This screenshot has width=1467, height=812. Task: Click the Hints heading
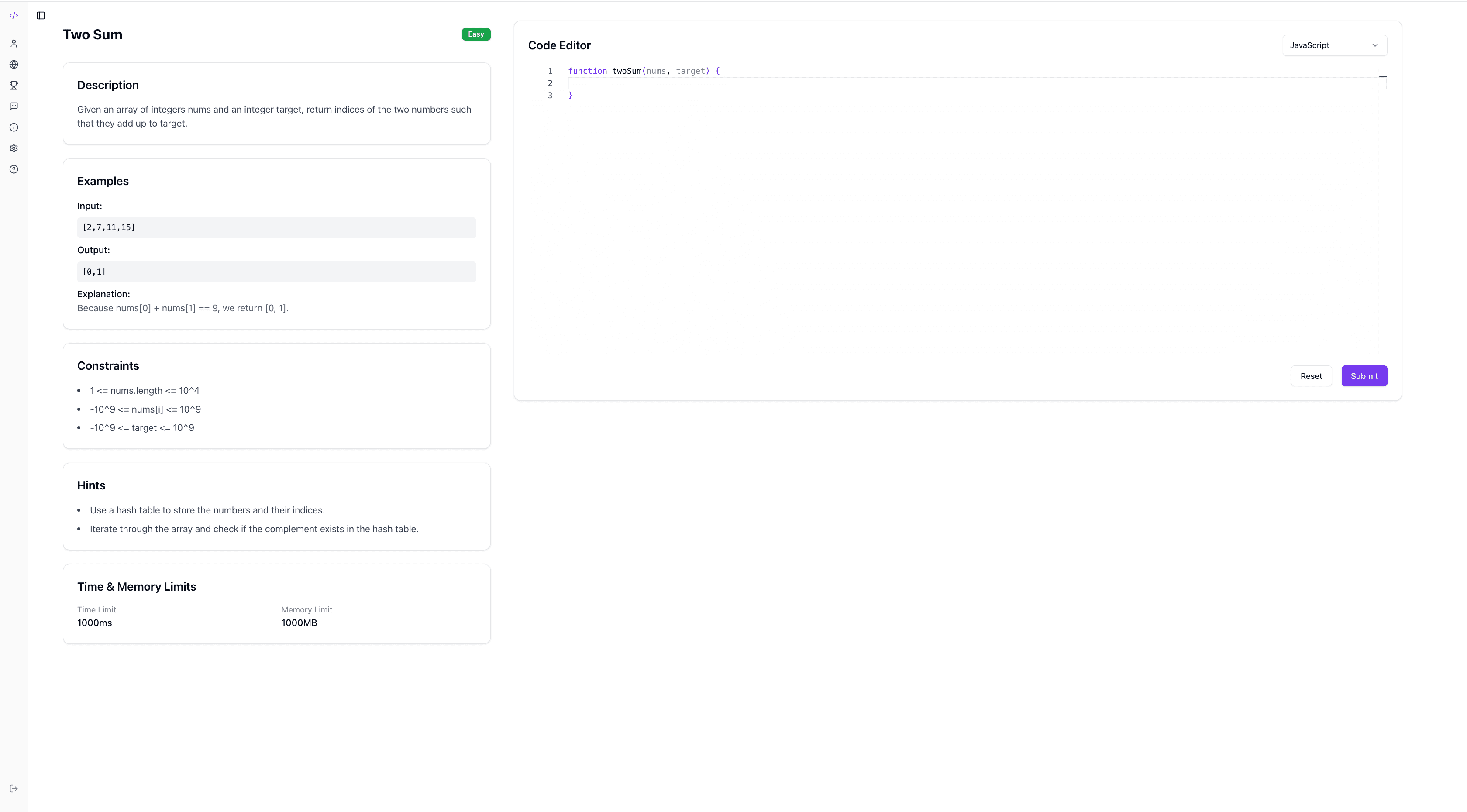(91, 485)
